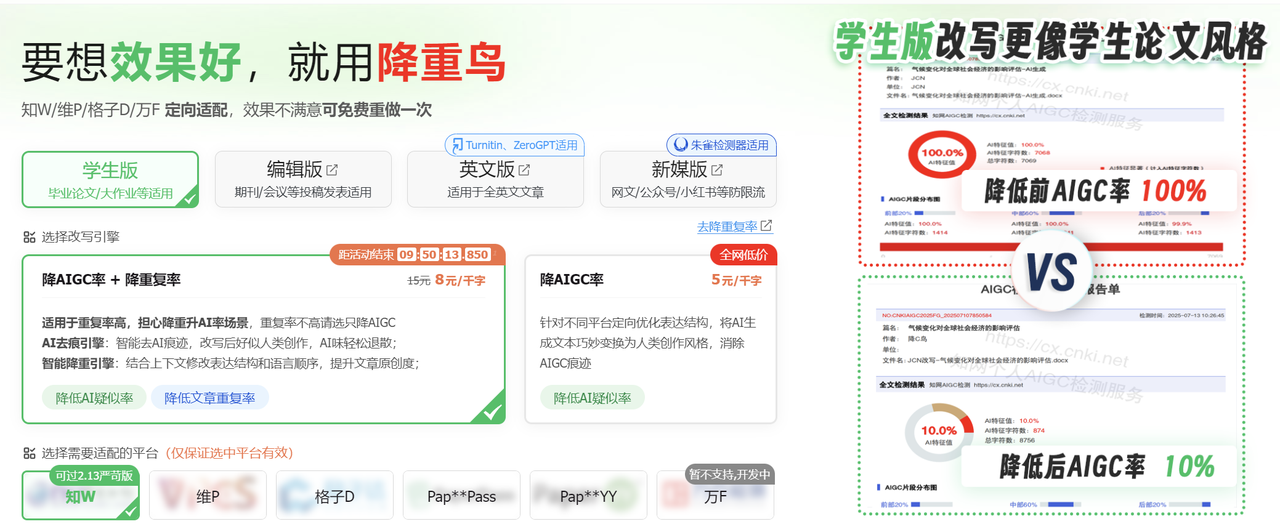Viewport: 1280px width, 532px height.
Task: Click external-link icon beside 英文版
Action: pos(525,169)
